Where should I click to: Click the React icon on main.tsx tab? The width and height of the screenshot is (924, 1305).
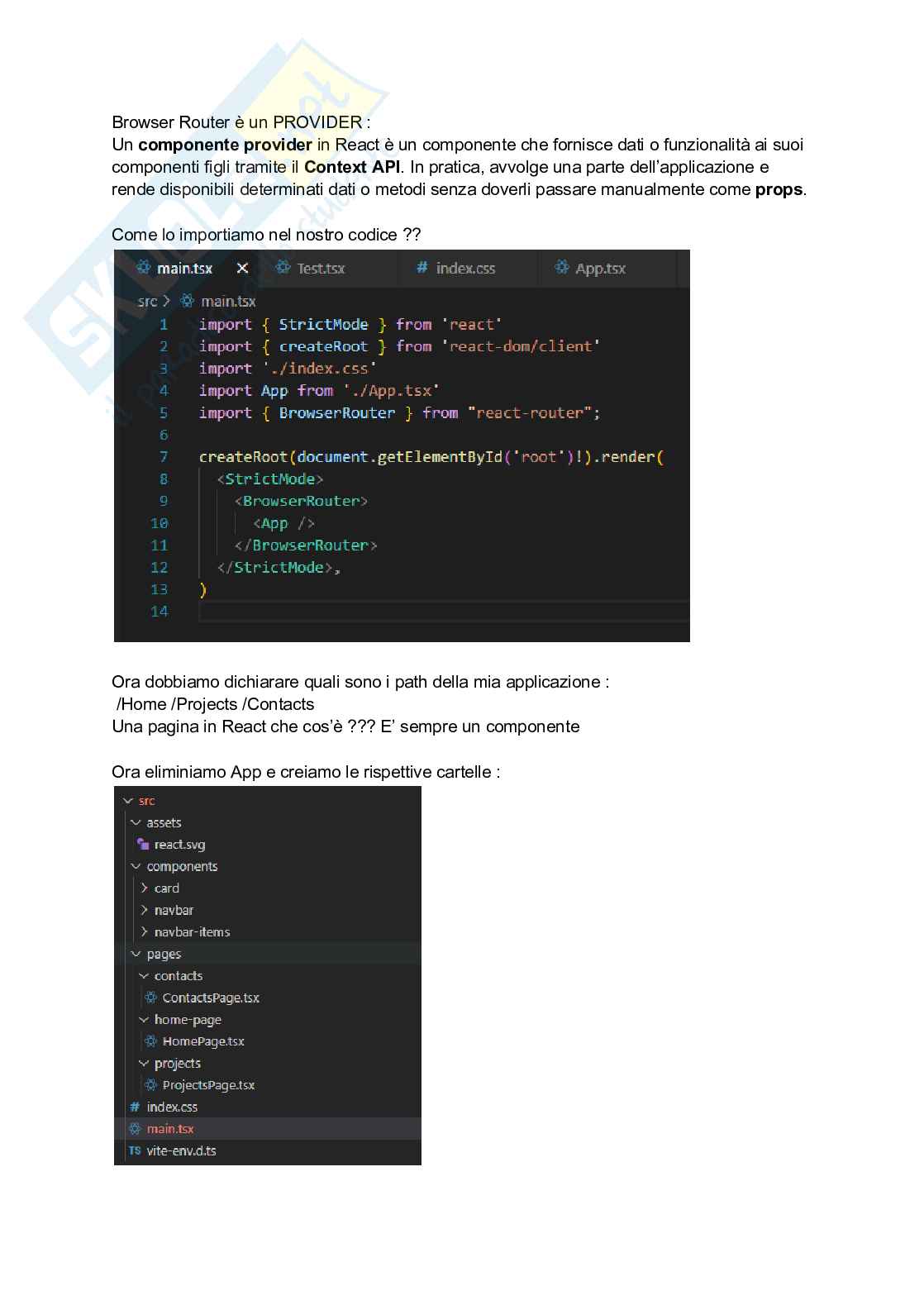(143, 268)
